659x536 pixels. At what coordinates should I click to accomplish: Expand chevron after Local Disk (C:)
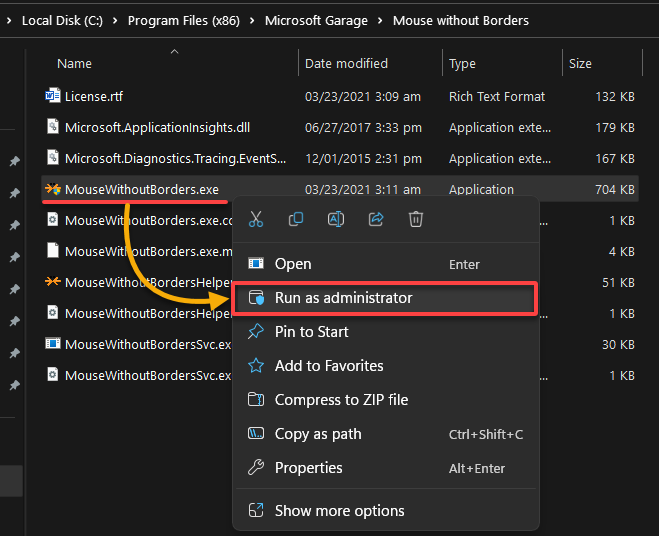coord(115,21)
